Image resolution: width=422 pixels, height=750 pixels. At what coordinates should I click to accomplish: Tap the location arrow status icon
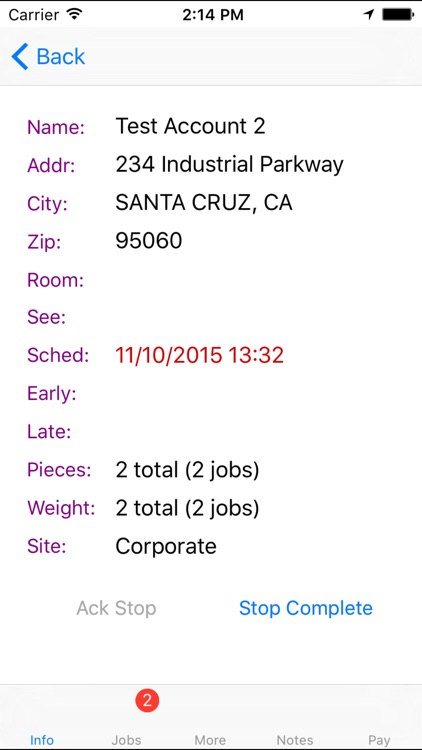(x=368, y=15)
